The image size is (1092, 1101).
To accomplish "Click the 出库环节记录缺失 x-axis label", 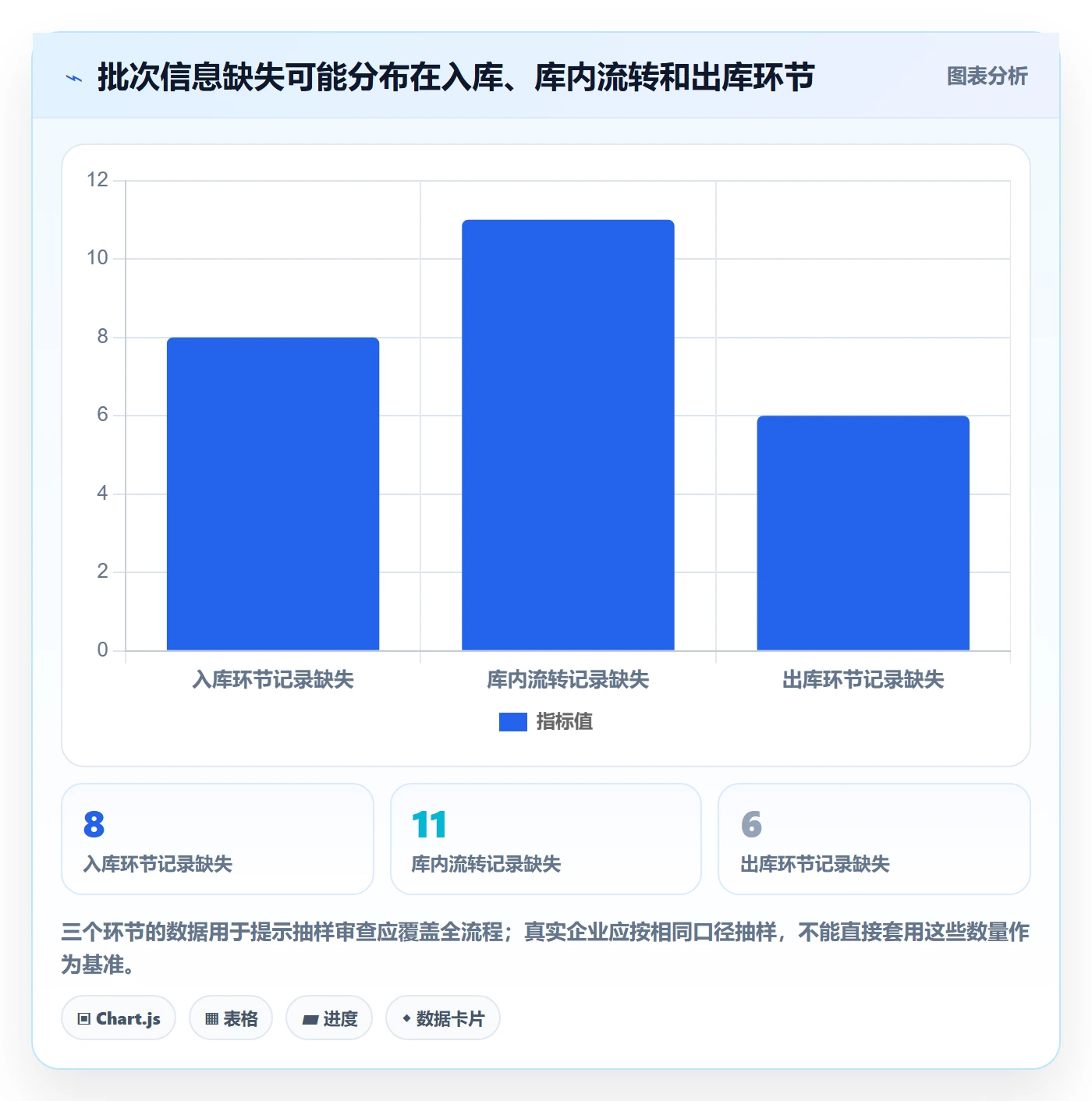I will (863, 680).
